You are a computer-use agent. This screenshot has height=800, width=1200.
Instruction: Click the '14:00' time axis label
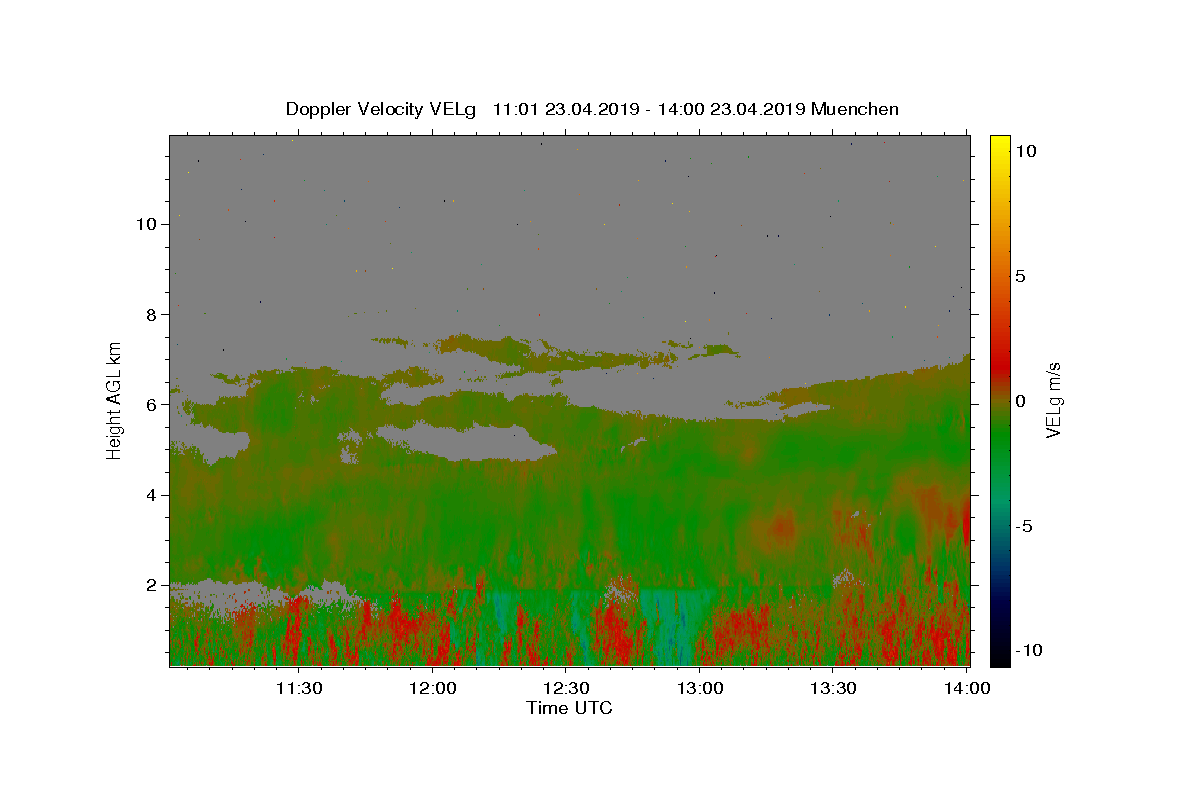(x=967, y=688)
